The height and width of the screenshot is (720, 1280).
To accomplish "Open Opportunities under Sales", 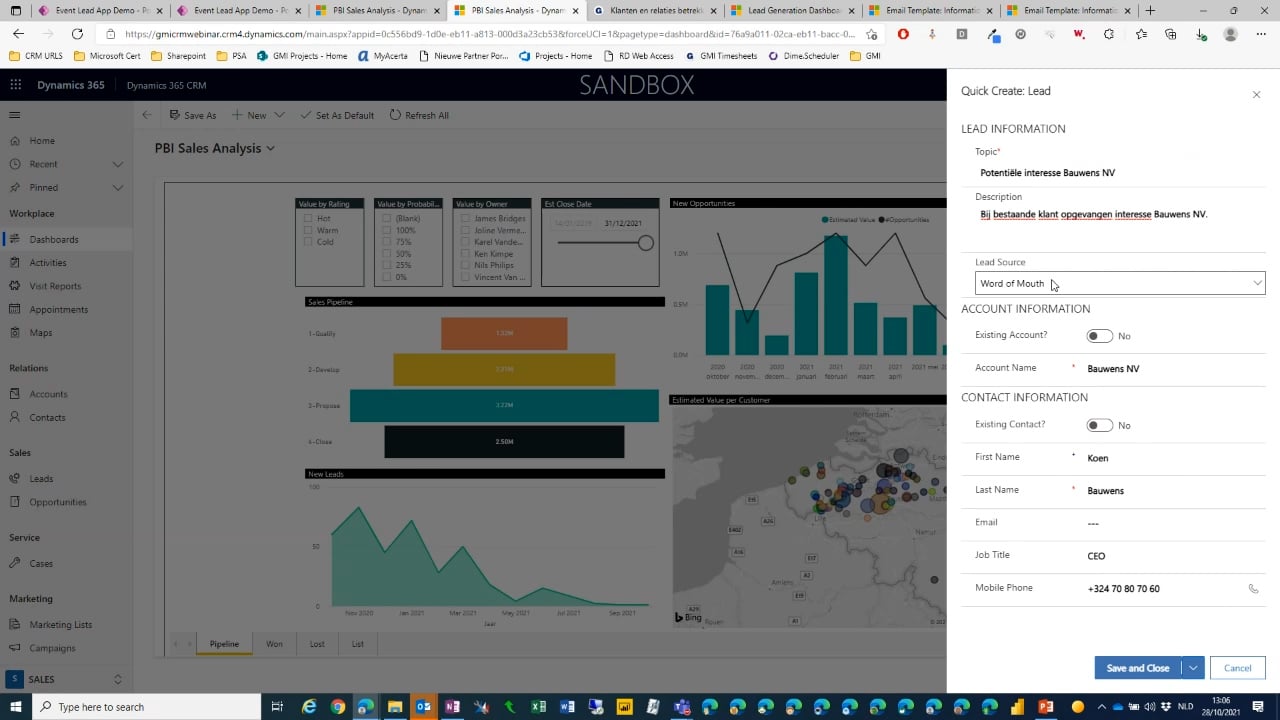I will coord(58,502).
